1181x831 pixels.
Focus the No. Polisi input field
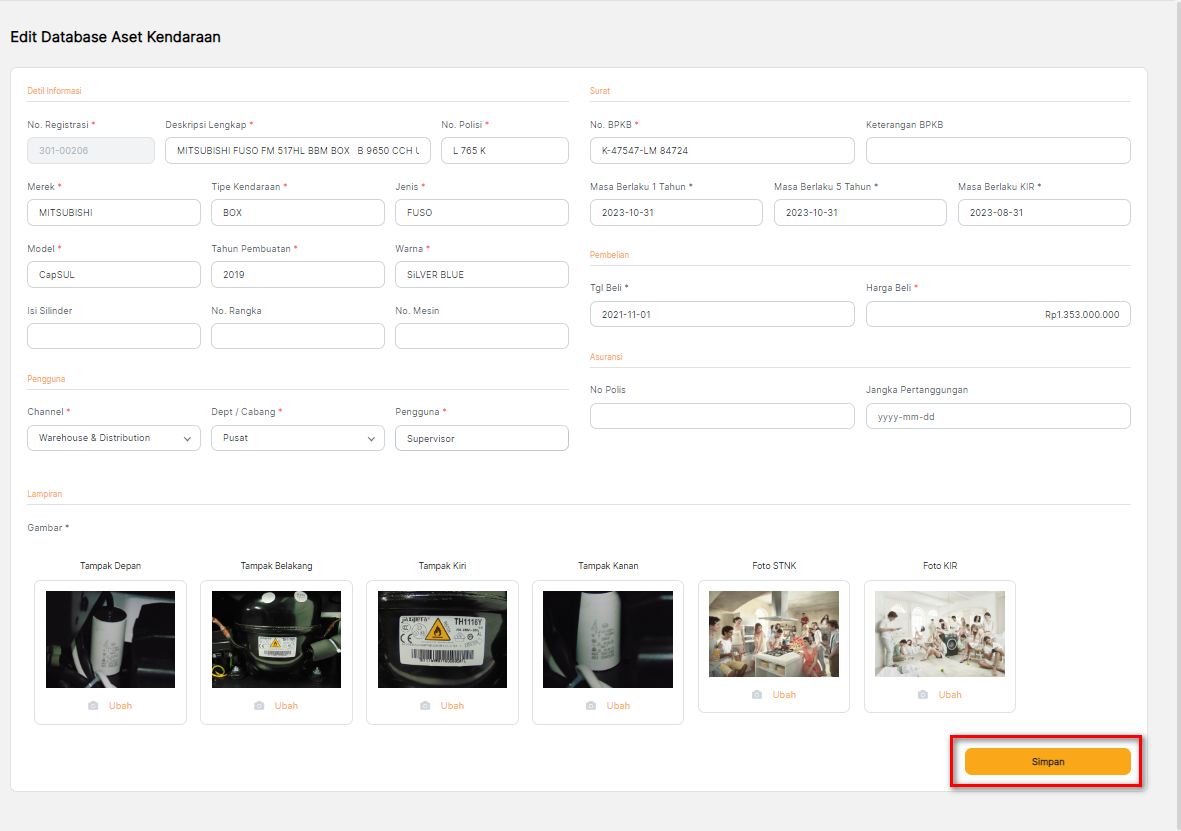[504, 151]
